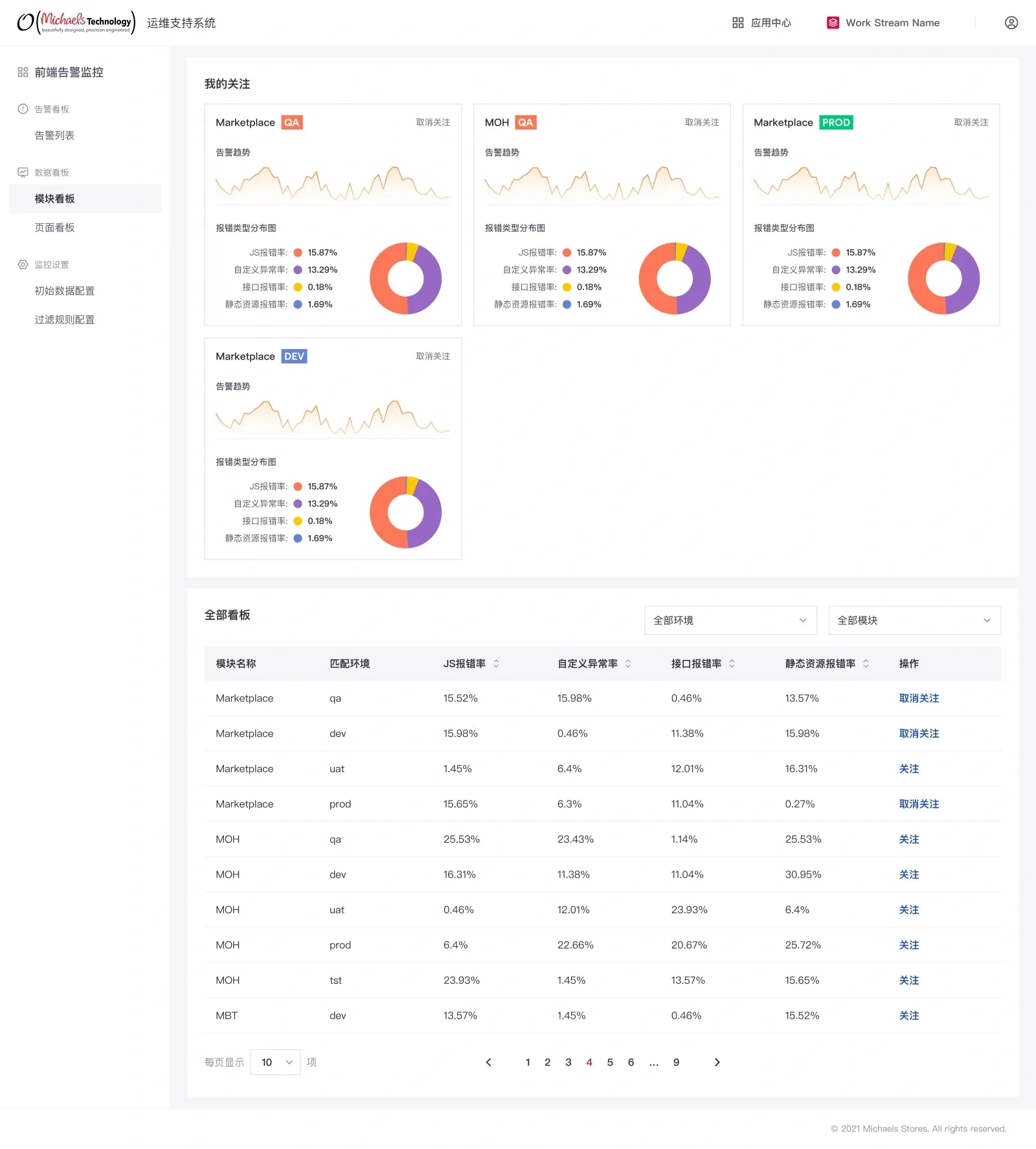The height and width of the screenshot is (1149, 1036).
Task: Open the 全部模块 module dropdown
Action: 915,620
